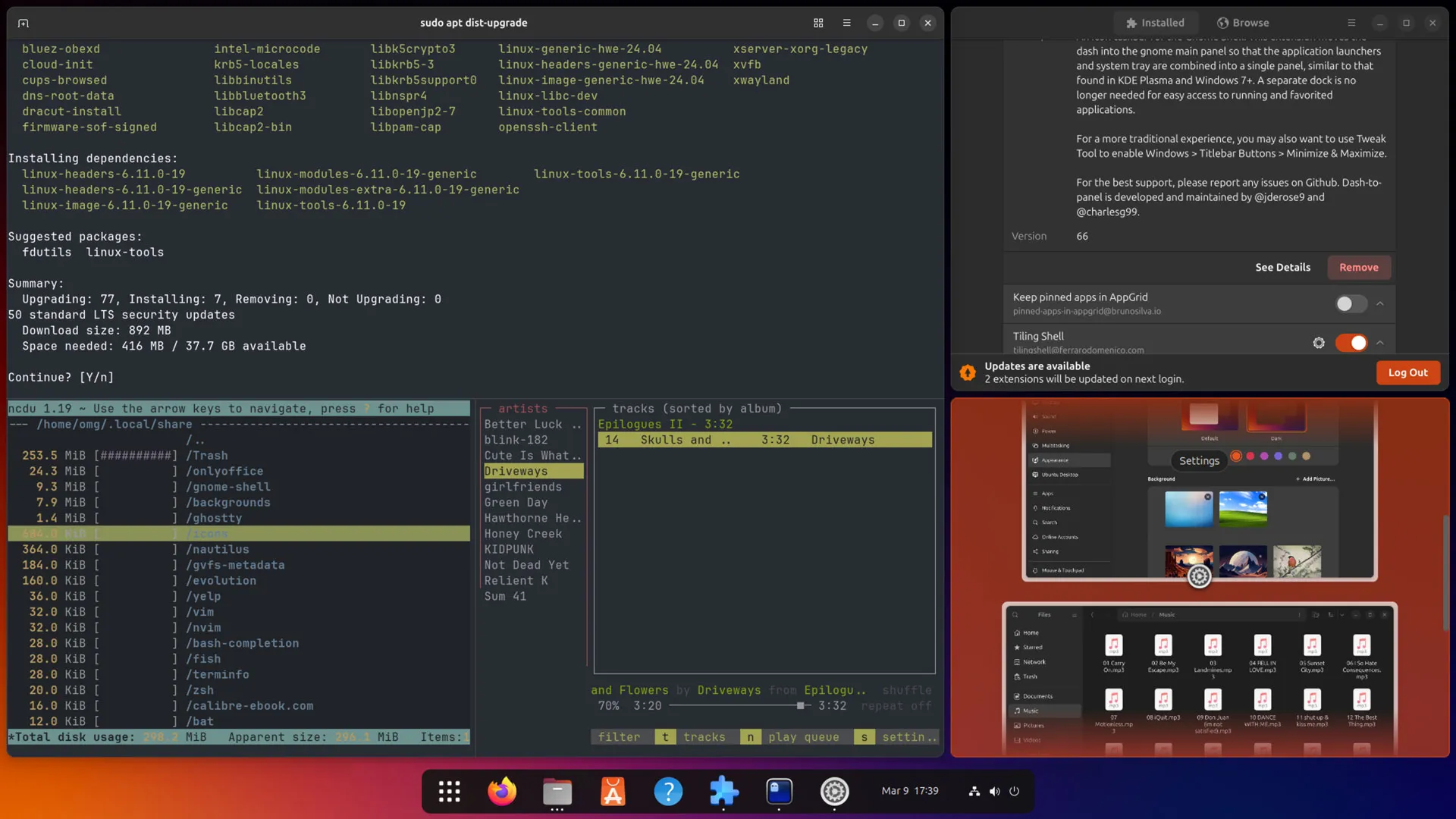Click the Show Apps grid in the dock

point(449,792)
